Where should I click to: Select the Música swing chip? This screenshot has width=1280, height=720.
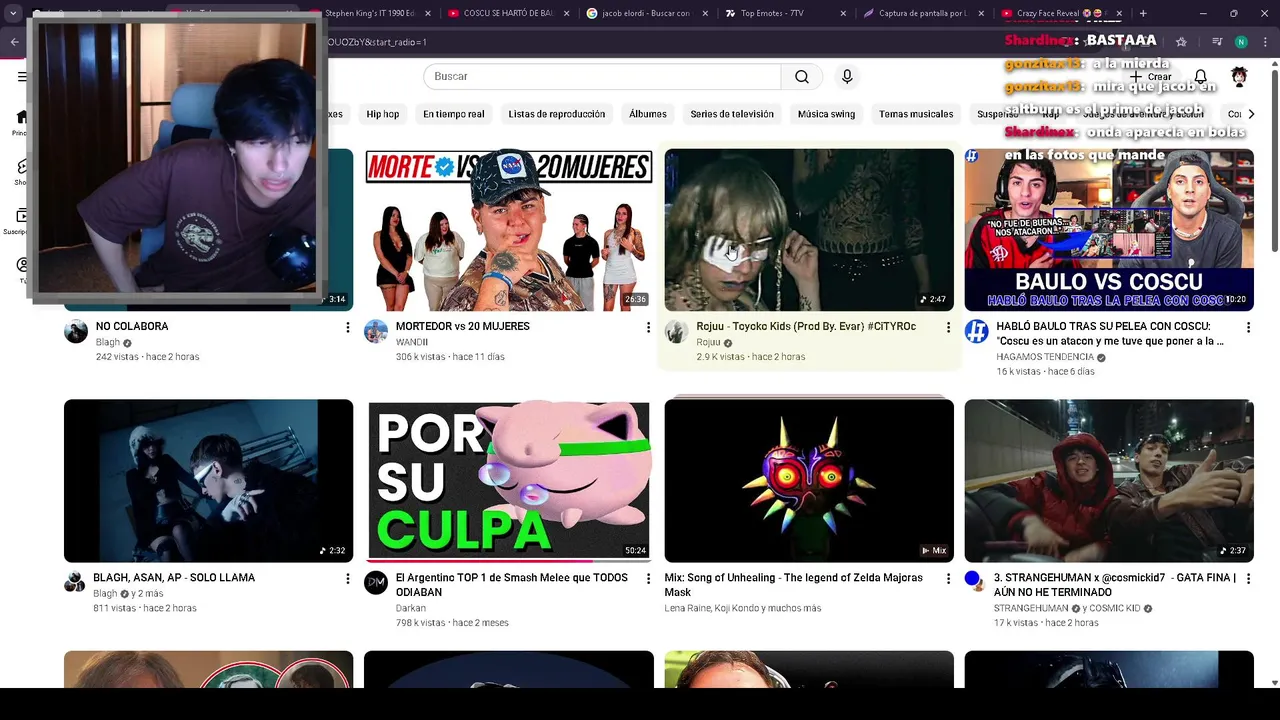tap(826, 114)
